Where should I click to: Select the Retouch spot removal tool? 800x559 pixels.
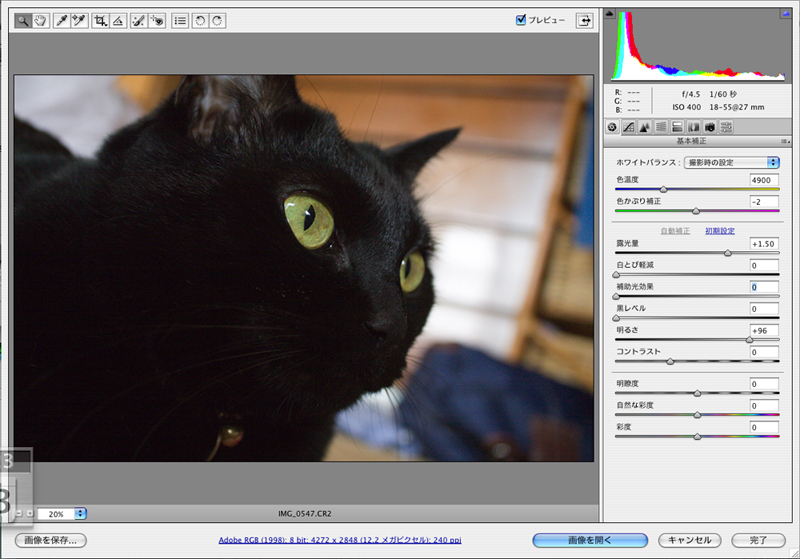139,21
